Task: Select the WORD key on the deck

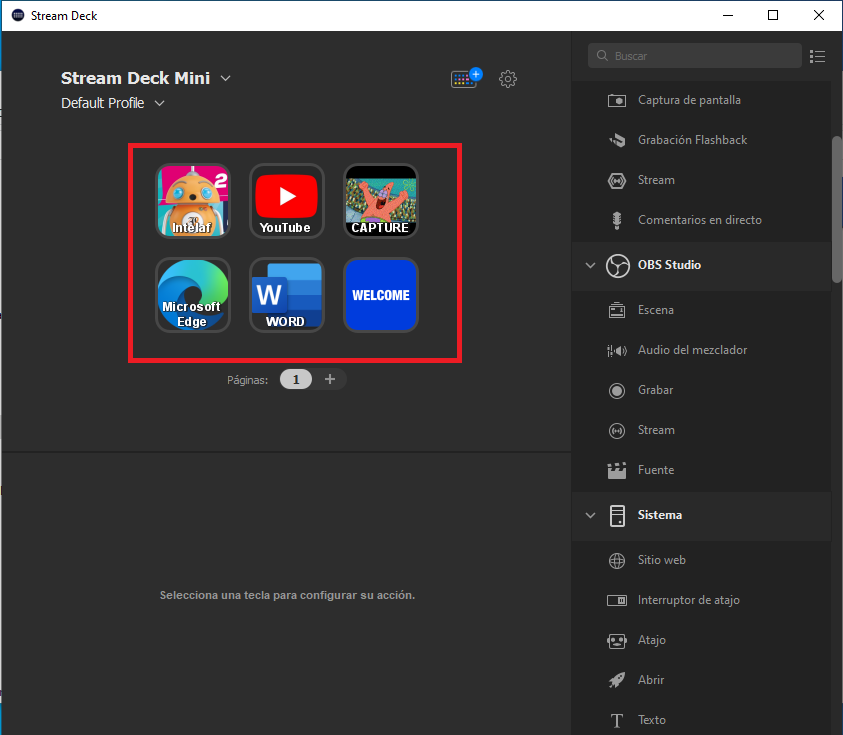Action: pos(286,295)
